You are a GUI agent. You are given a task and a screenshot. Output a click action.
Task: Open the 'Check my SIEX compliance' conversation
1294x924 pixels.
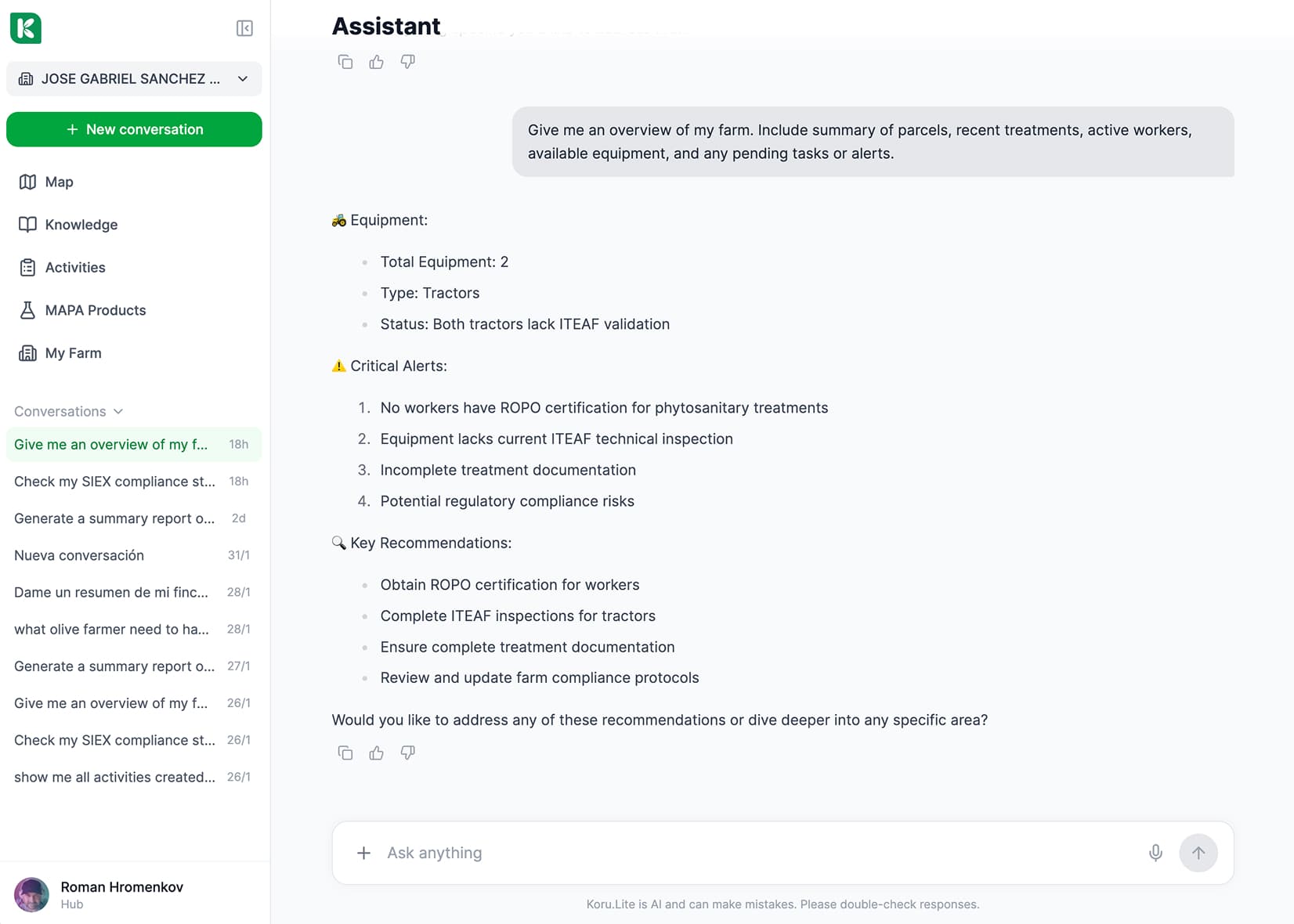[114, 482]
